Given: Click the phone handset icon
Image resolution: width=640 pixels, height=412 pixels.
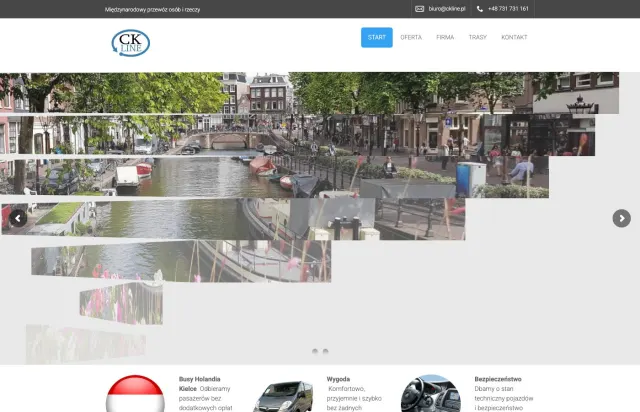Looking at the screenshot, I should (480, 9).
